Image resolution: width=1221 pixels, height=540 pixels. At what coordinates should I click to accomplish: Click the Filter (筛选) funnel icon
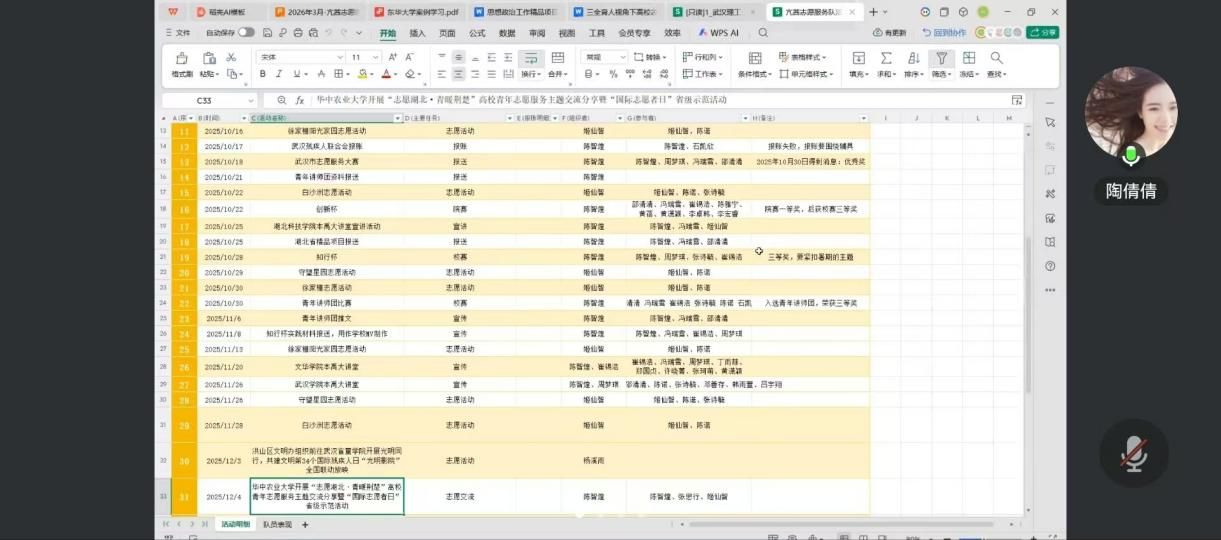pyautogui.click(x=940, y=58)
